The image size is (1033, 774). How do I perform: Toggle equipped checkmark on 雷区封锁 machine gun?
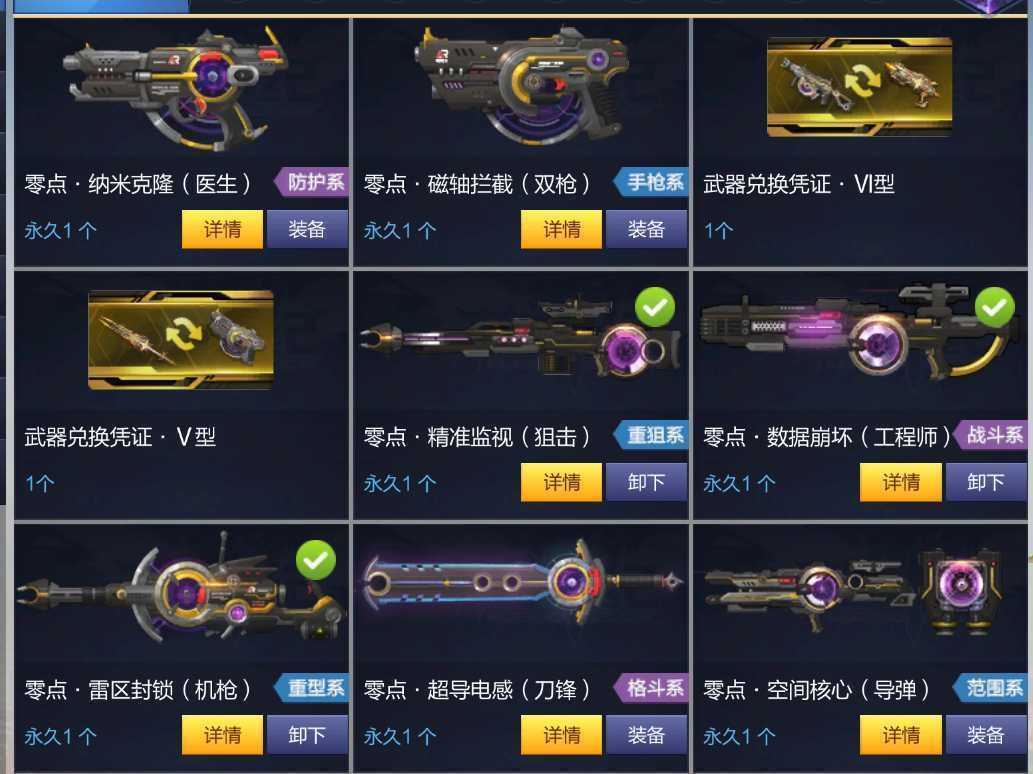[316, 560]
